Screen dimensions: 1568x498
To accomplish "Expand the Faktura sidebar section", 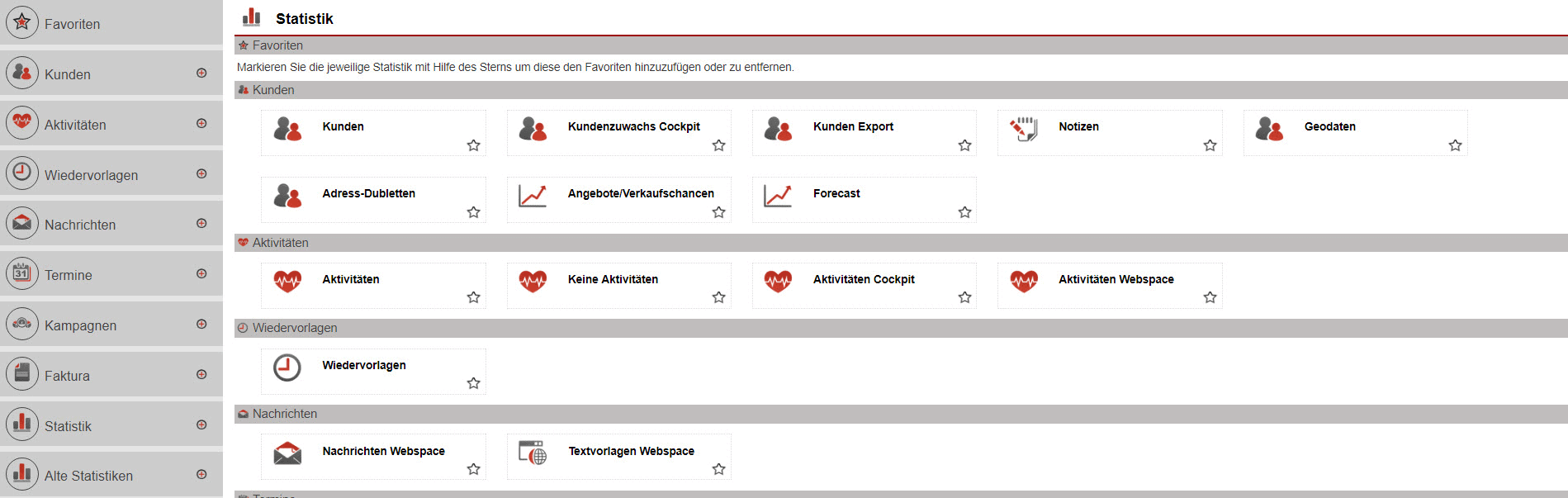I will [201, 375].
